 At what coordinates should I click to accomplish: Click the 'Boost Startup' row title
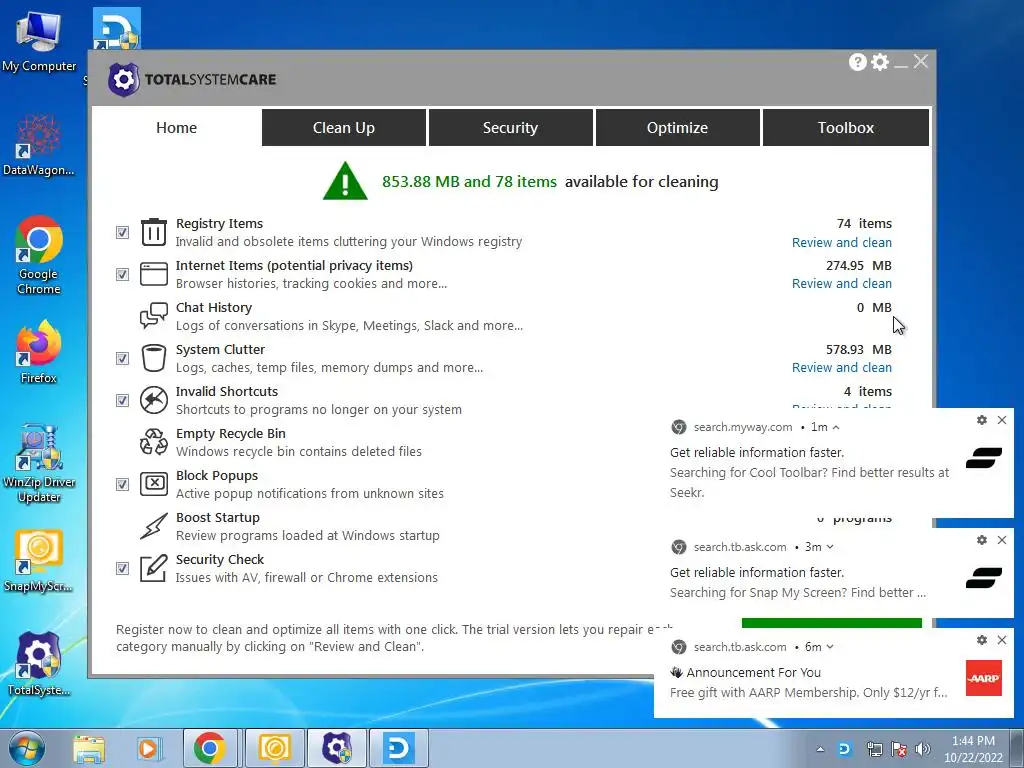tap(217, 517)
